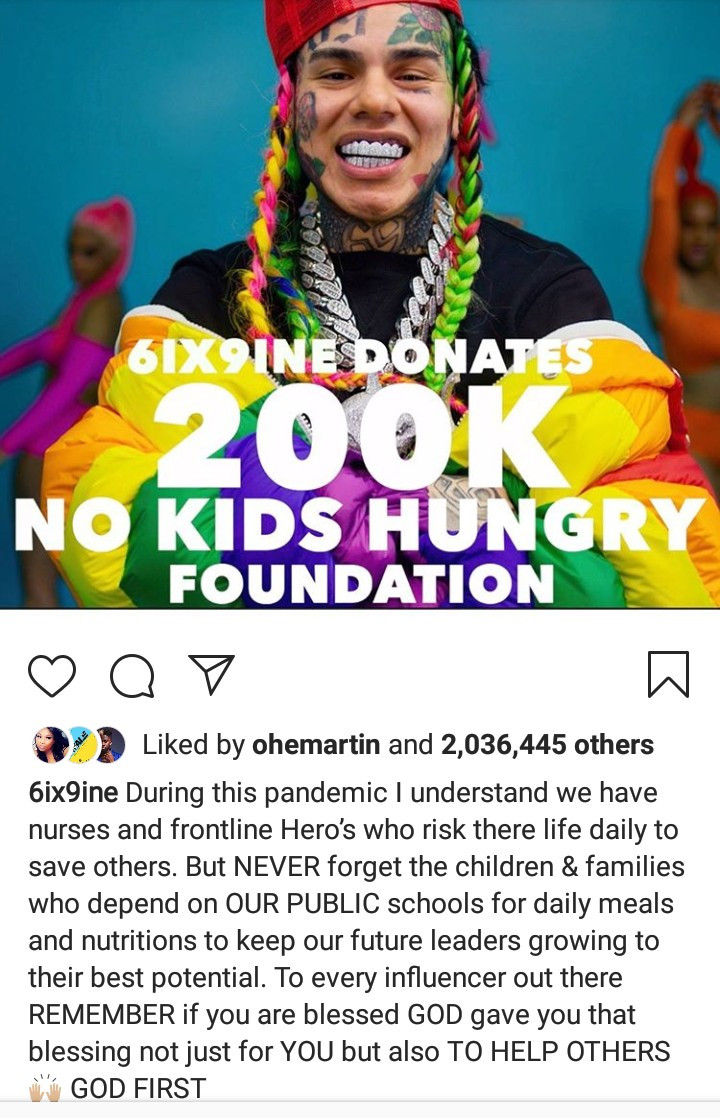
Task: Open the 6ix9ine username in the caption
Action: [x=73, y=793]
